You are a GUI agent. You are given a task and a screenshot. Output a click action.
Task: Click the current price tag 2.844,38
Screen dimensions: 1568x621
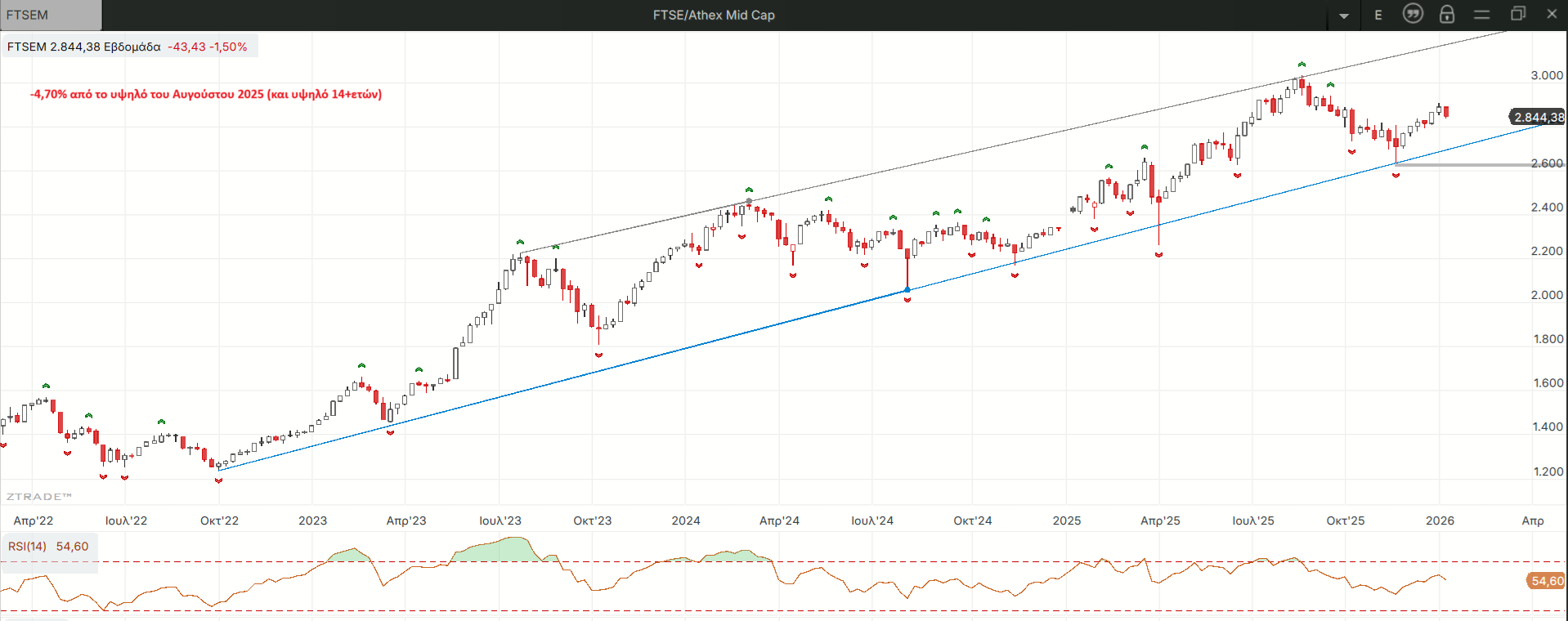point(1538,117)
